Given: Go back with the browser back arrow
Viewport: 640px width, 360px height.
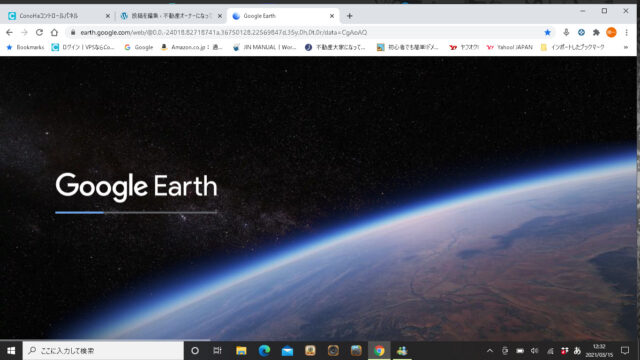Looking at the screenshot, I should tap(9, 32).
